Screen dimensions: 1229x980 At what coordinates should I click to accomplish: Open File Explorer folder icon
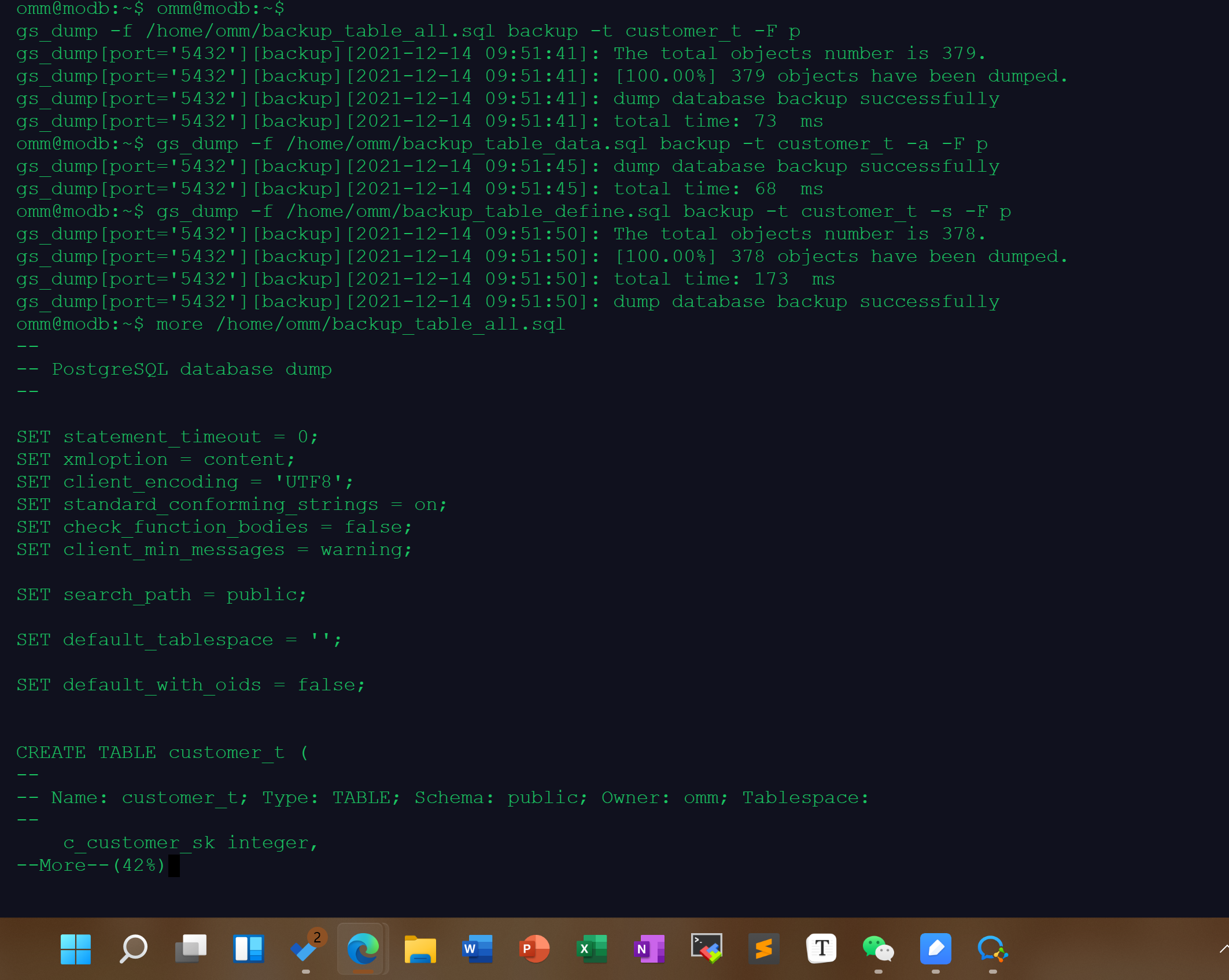tap(420, 949)
